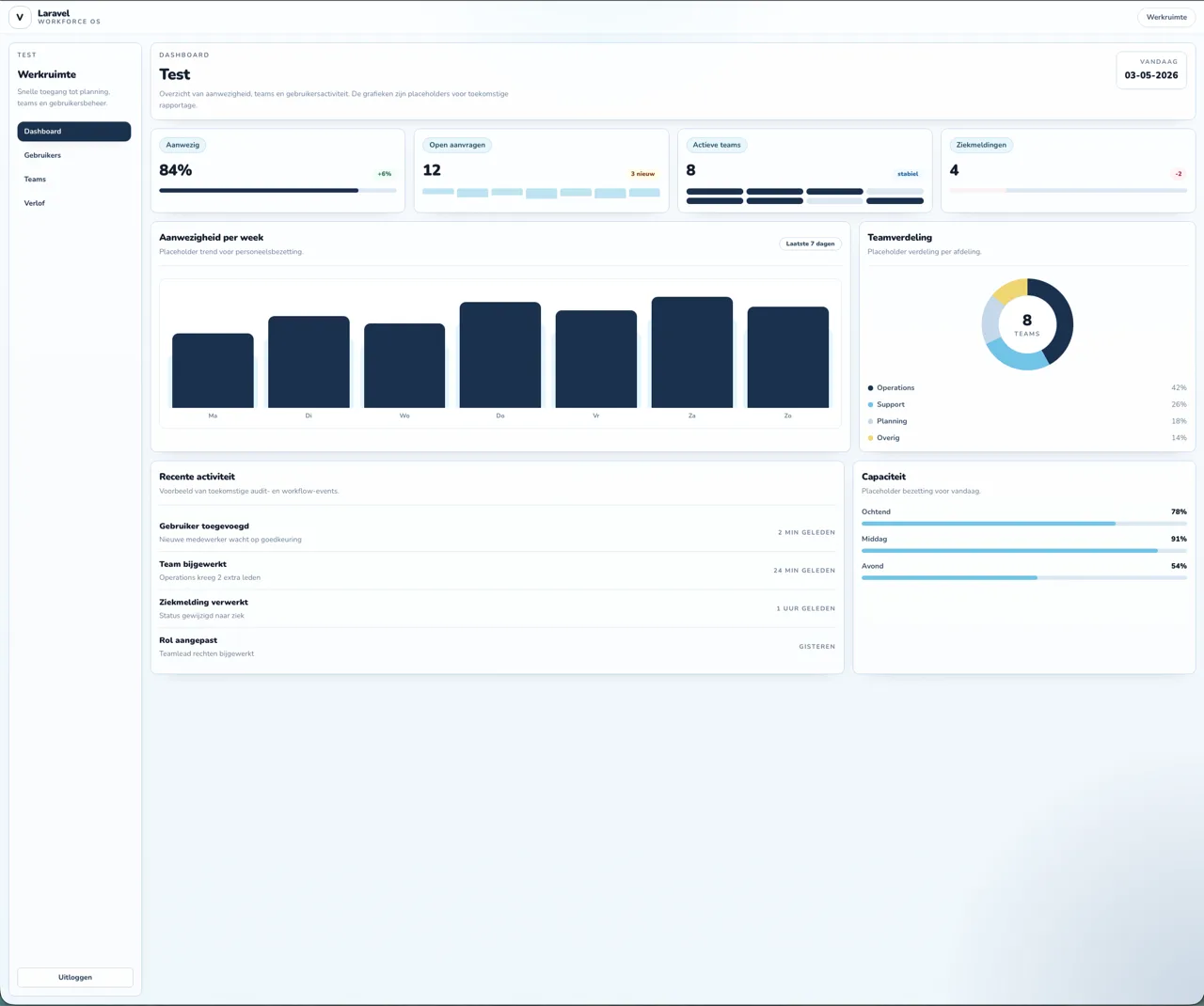The width and height of the screenshot is (1204, 1006).
Task: Click the Teamverdeling heading
Action: point(899,238)
